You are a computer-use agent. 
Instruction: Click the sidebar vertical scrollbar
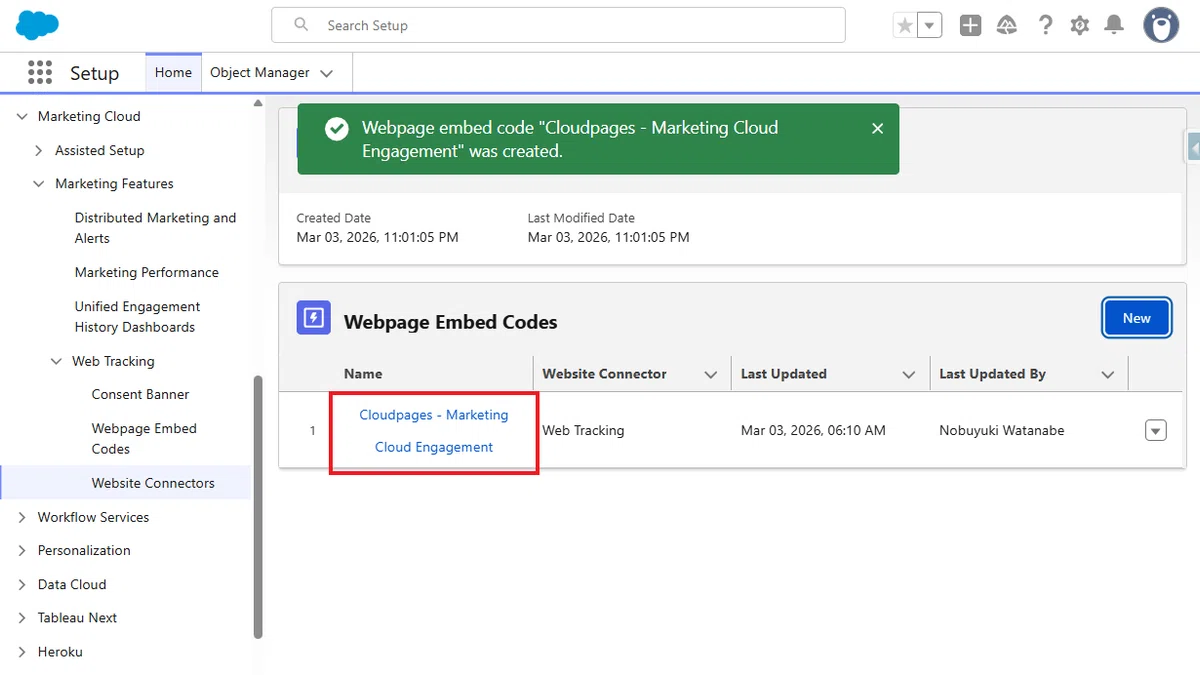coord(258,505)
